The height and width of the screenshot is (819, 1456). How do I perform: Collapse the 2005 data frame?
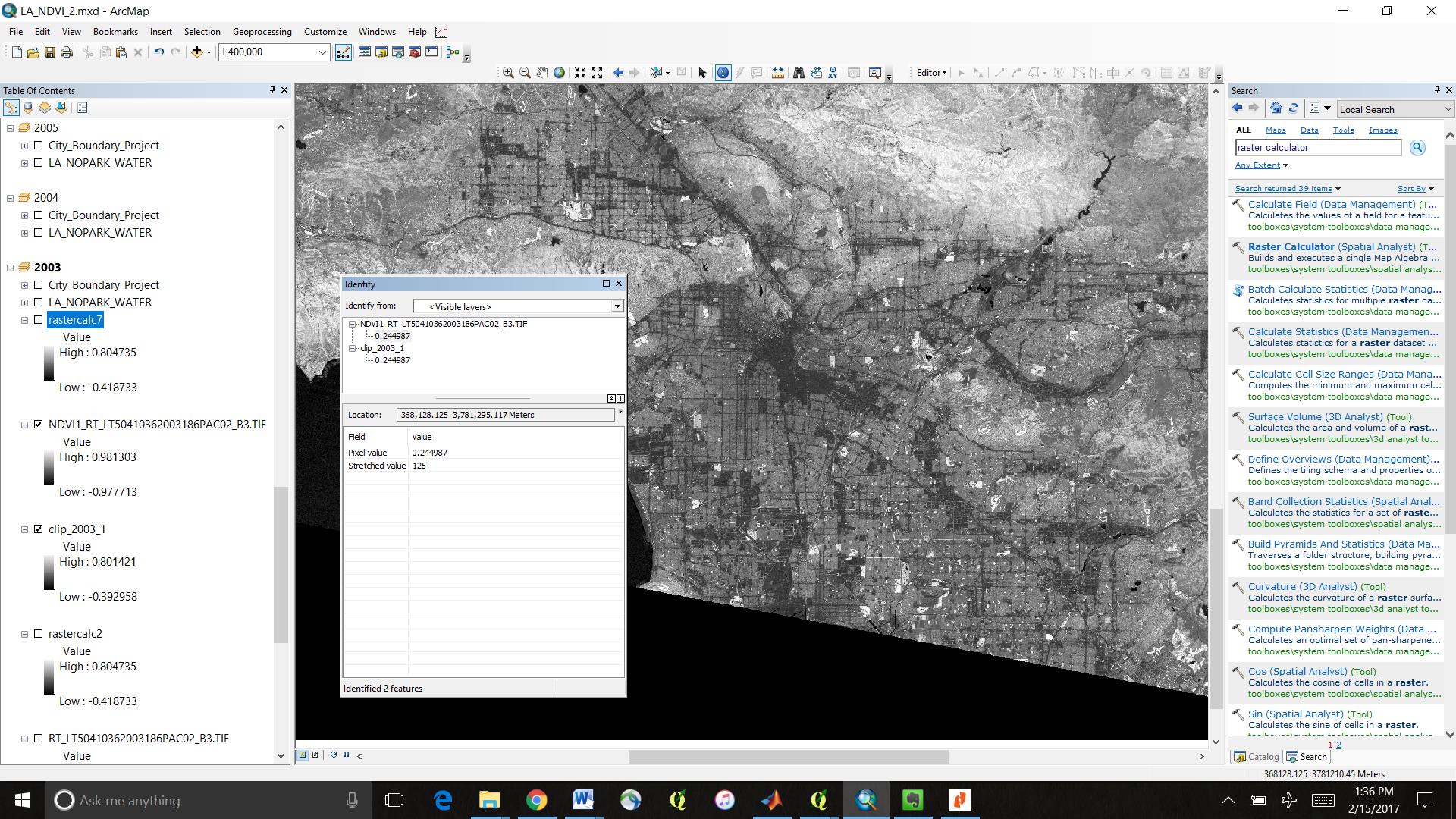coord(11,128)
